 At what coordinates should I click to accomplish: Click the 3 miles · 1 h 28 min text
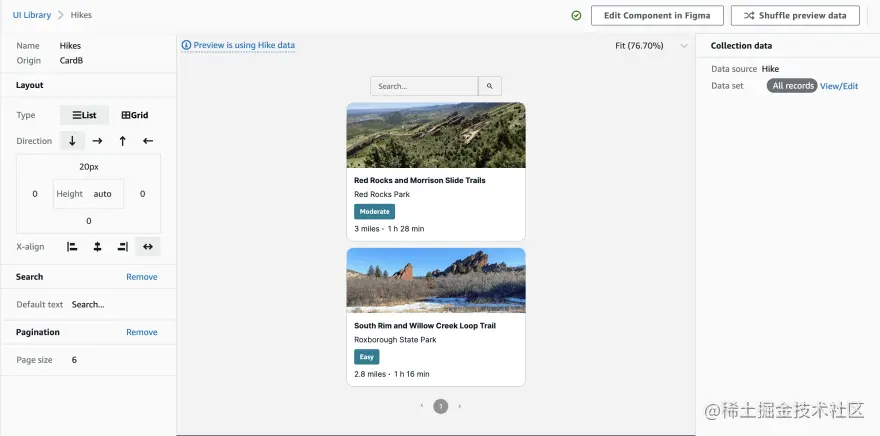pos(389,229)
